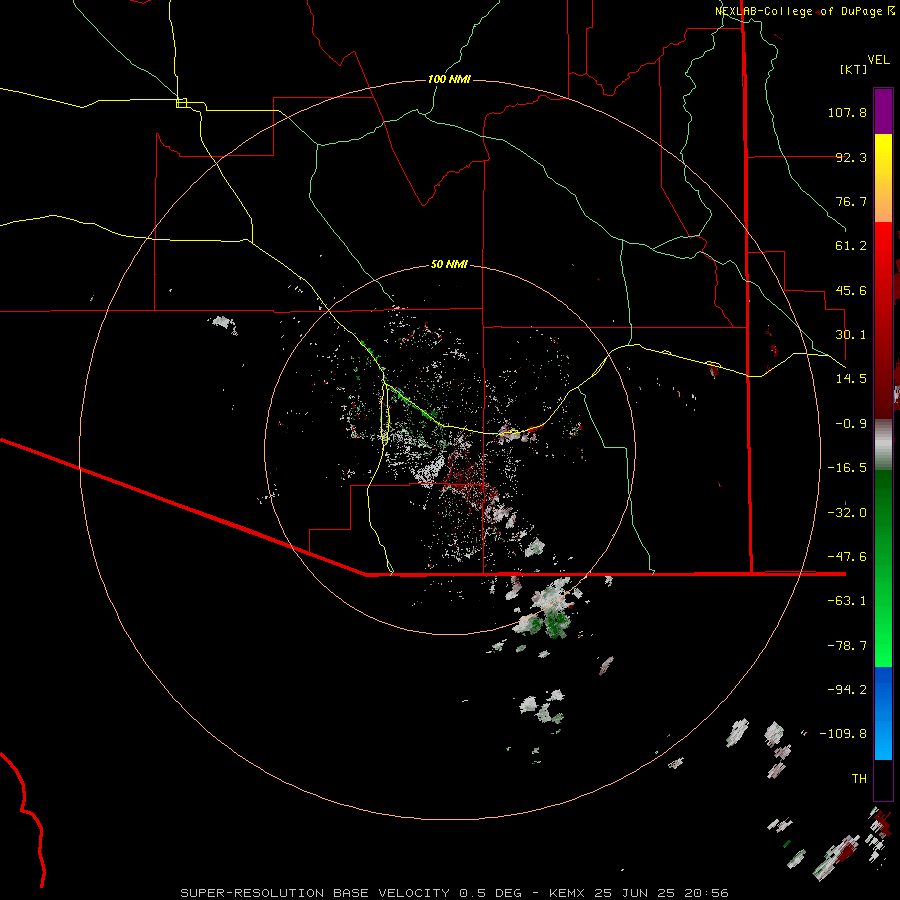The image size is (900, 900).
Task: Pick the purple segment atop the color bar
Action: click(883, 111)
